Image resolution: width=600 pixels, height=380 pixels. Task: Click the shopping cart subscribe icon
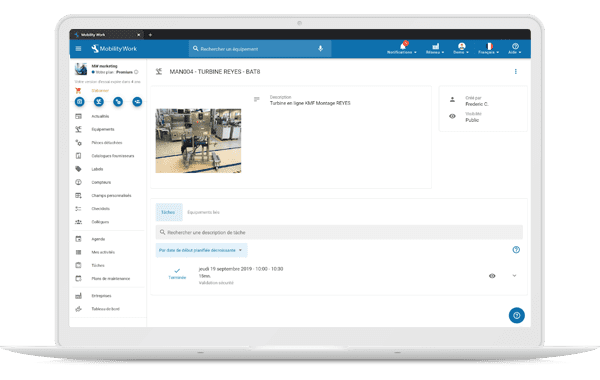[x=78, y=91]
